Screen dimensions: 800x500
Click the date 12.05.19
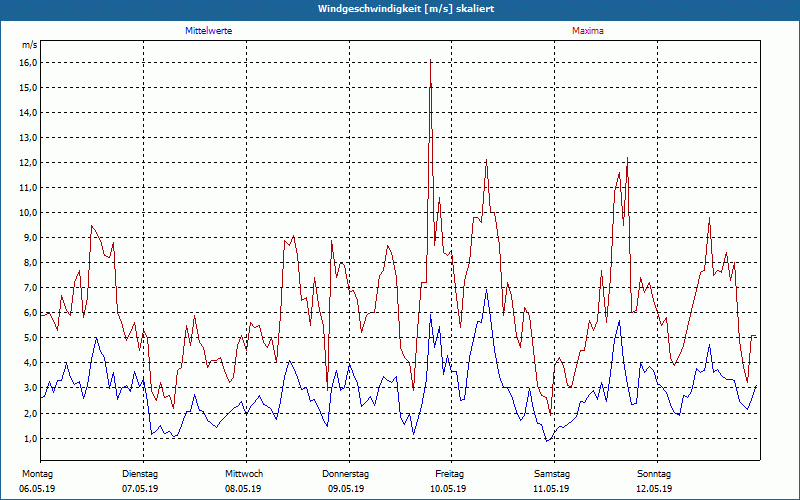pyautogui.click(x=654, y=489)
